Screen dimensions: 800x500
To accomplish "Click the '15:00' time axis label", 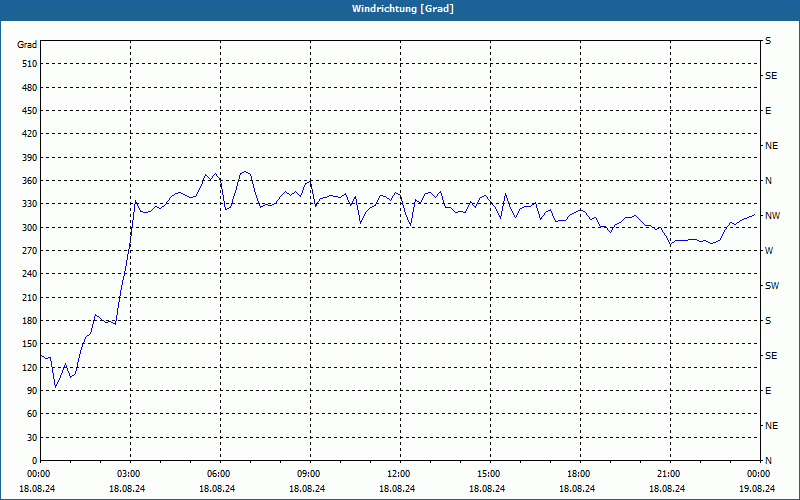I will click(x=490, y=474).
